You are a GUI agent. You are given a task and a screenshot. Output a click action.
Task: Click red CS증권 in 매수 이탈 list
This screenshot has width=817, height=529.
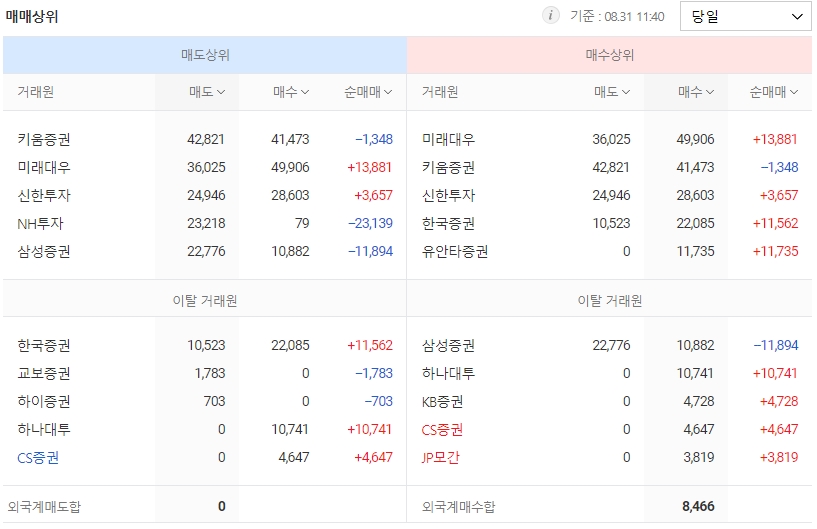click(442, 430)
